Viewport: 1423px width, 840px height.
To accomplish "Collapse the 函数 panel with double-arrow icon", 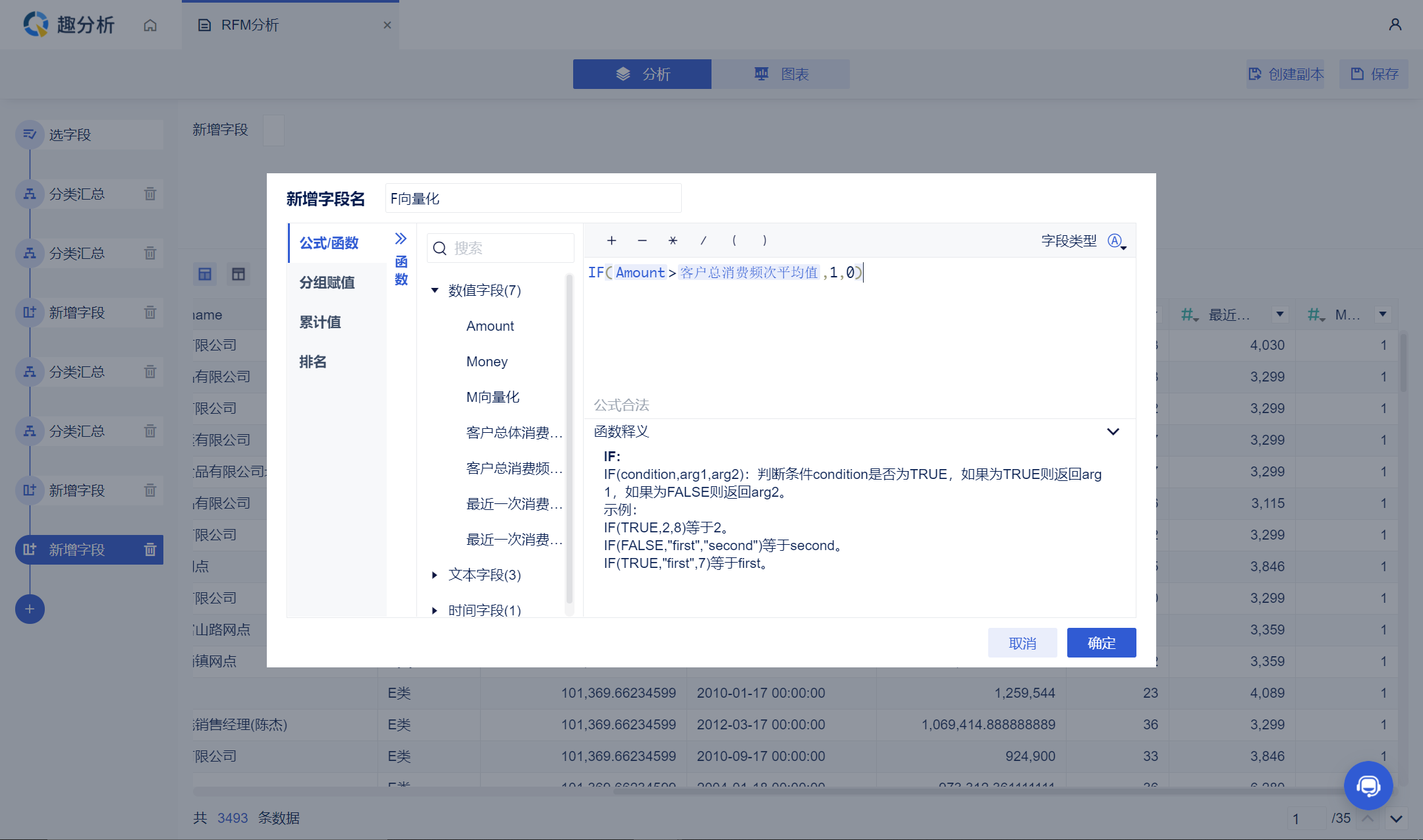I will coord(401,238).
